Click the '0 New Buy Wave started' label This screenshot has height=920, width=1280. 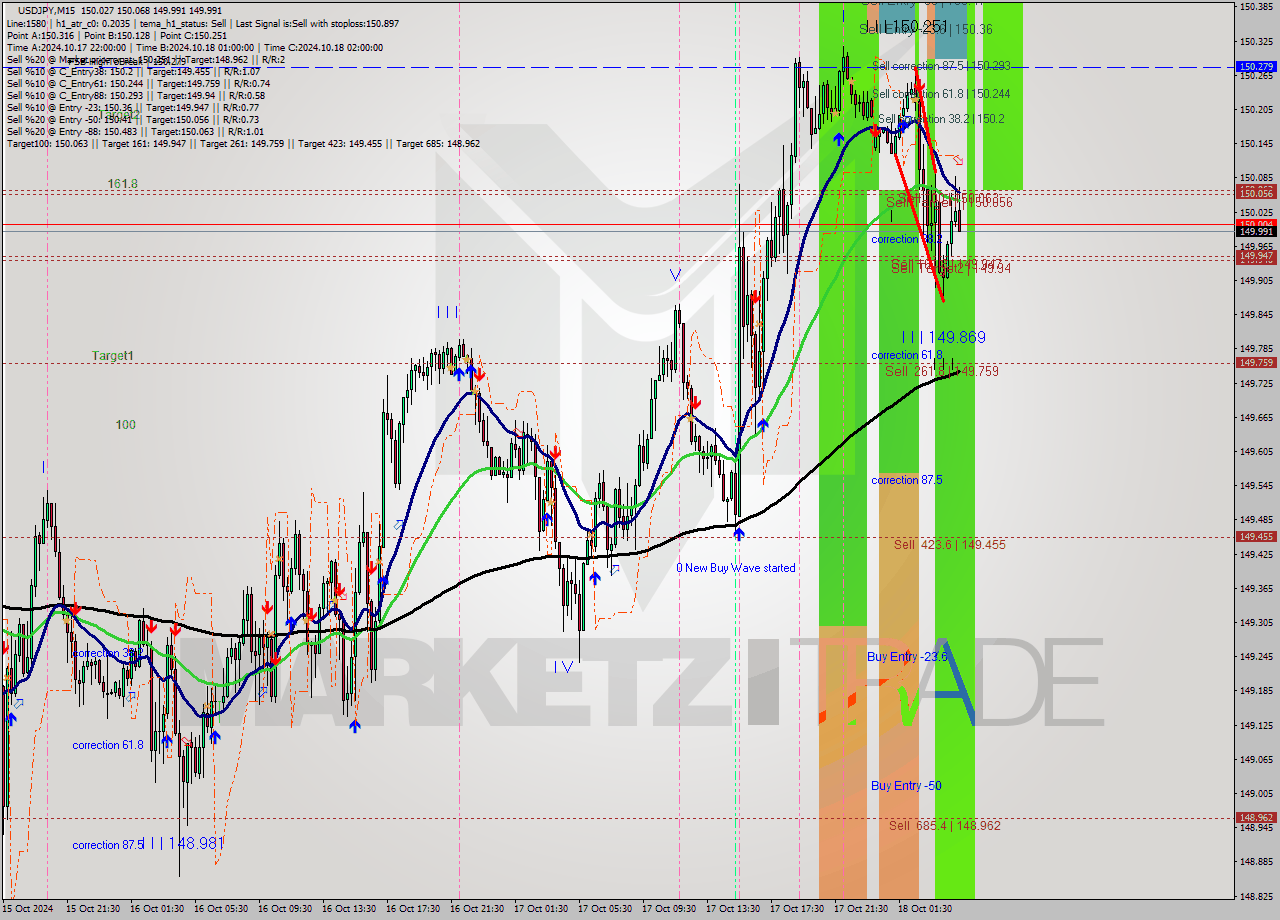point(736,568)
